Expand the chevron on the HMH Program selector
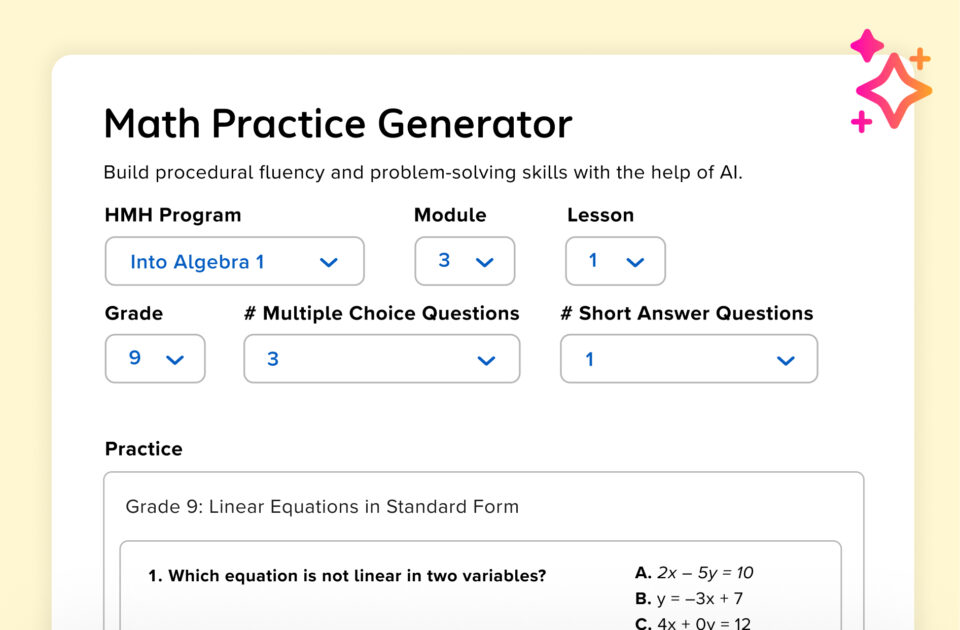Viewport: 960px width, 630px height. point(329,261)
